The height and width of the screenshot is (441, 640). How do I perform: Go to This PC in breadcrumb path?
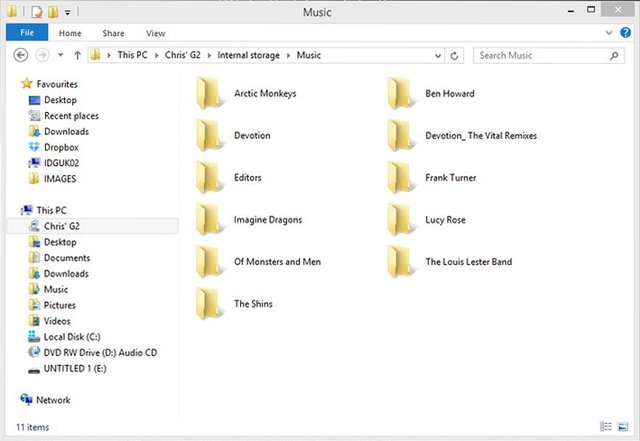coord(134,55)
